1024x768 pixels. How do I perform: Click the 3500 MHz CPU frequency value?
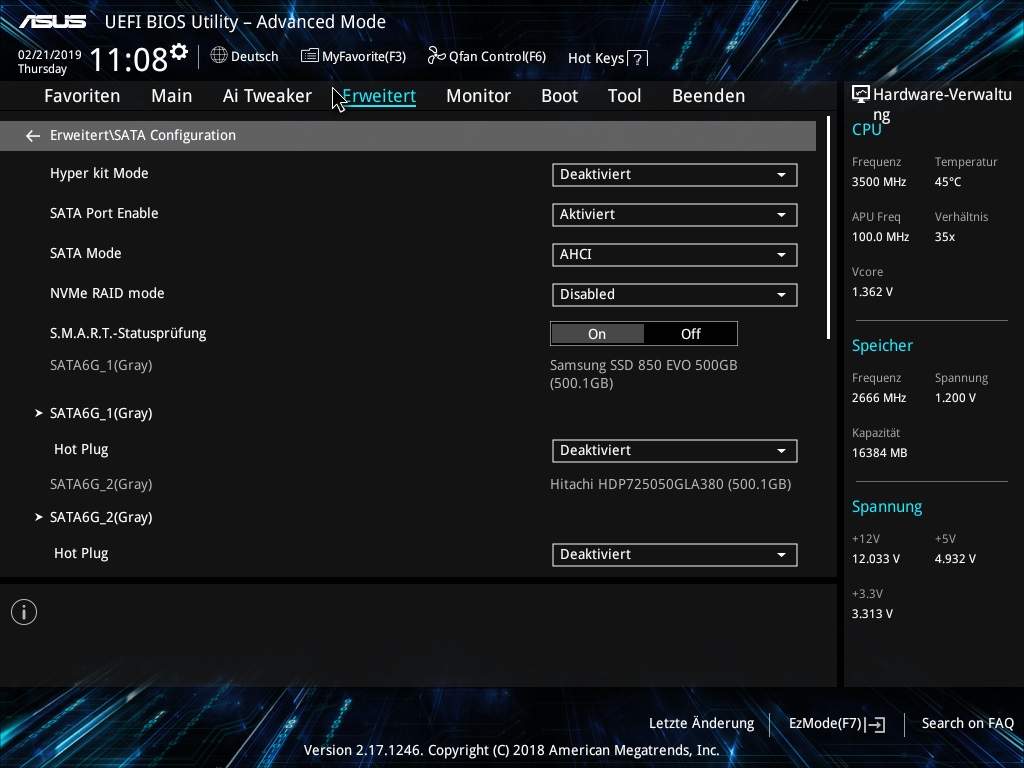(878, 182)
